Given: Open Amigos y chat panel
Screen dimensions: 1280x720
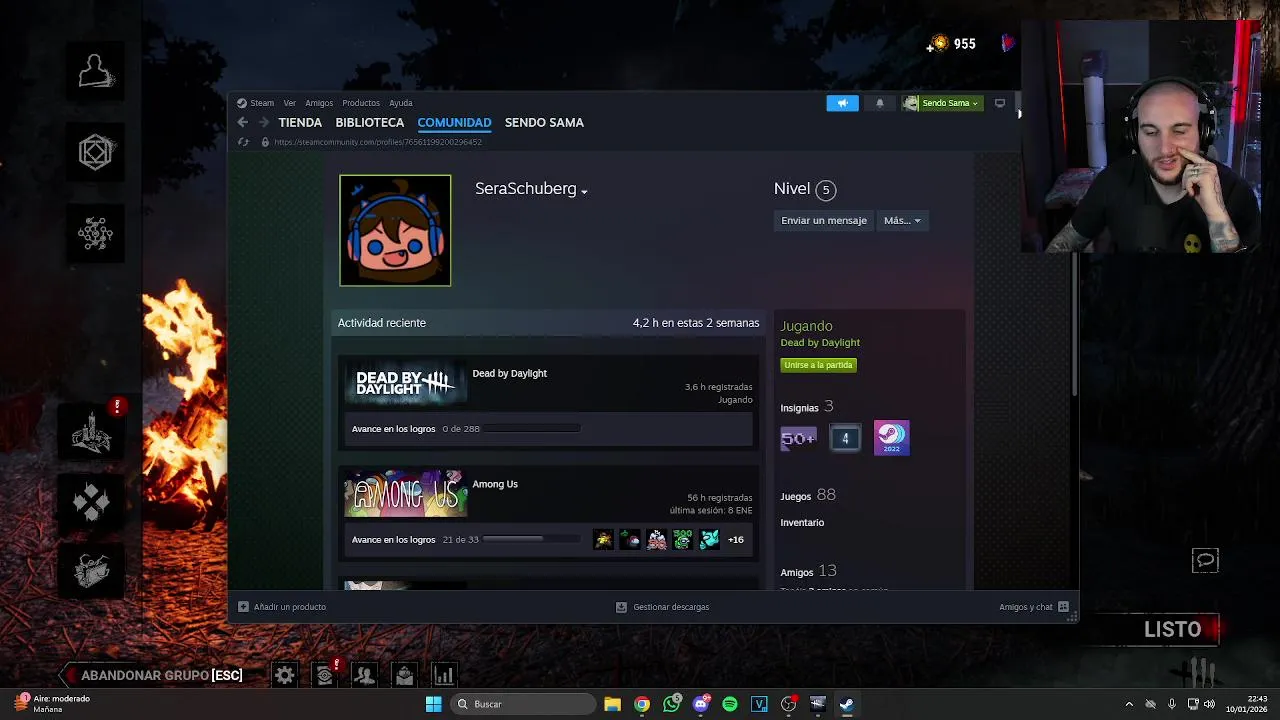Looking at the screenshot, I should click(1033, 607).
